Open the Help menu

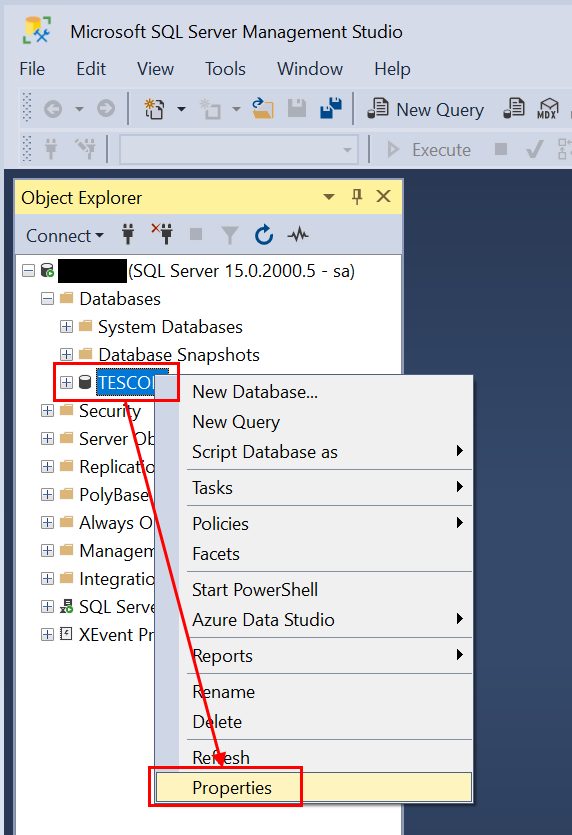point(392,69)
